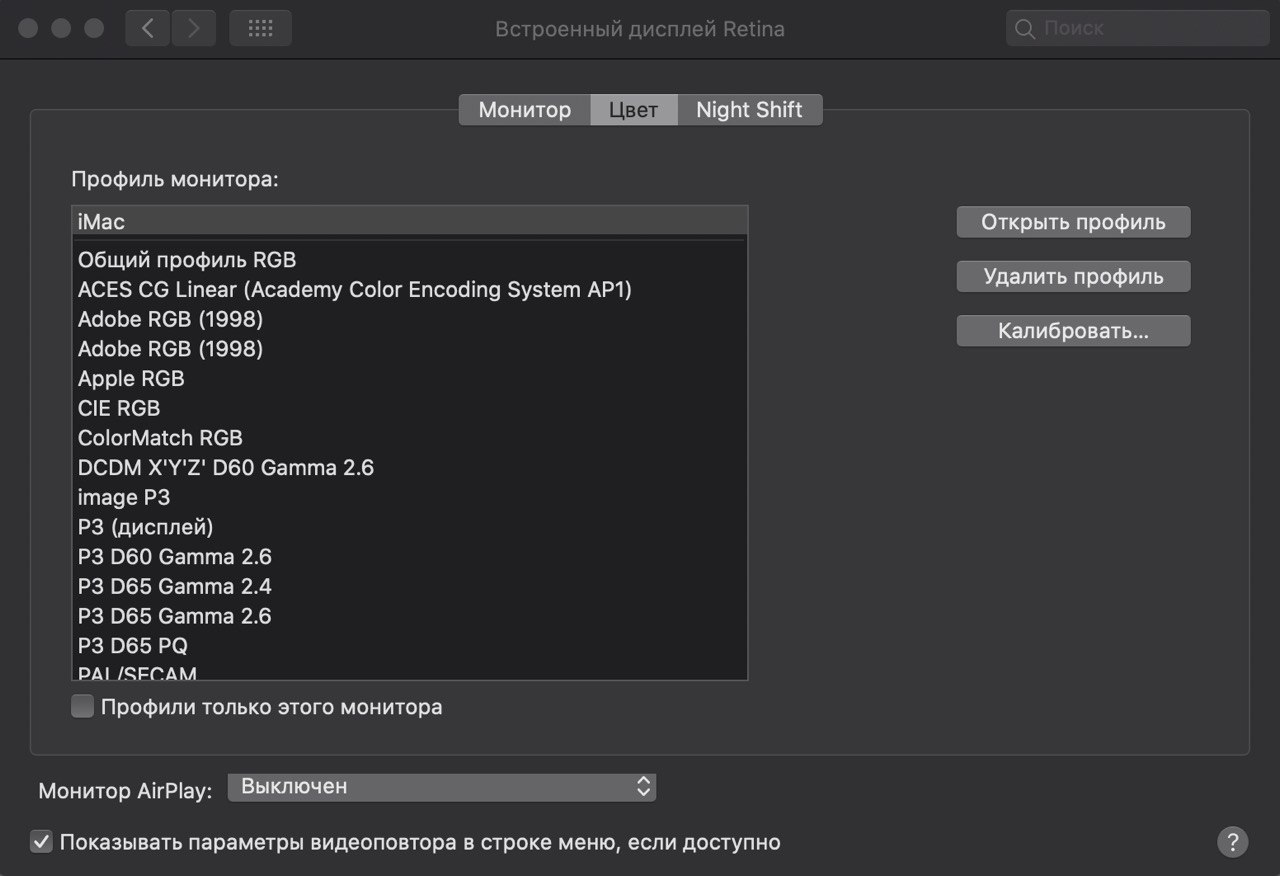The width and height of the screenshot is (1280, 876).
Task: Click the Калибровать... button
Action: [x=1073, y=331]
